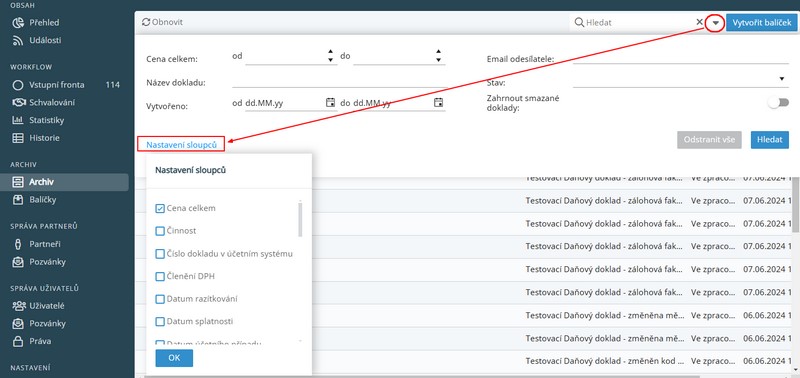Viewport: 800px width, 378px height.
Task: Open Historie in the sidebar
Action: pos(44,138)
